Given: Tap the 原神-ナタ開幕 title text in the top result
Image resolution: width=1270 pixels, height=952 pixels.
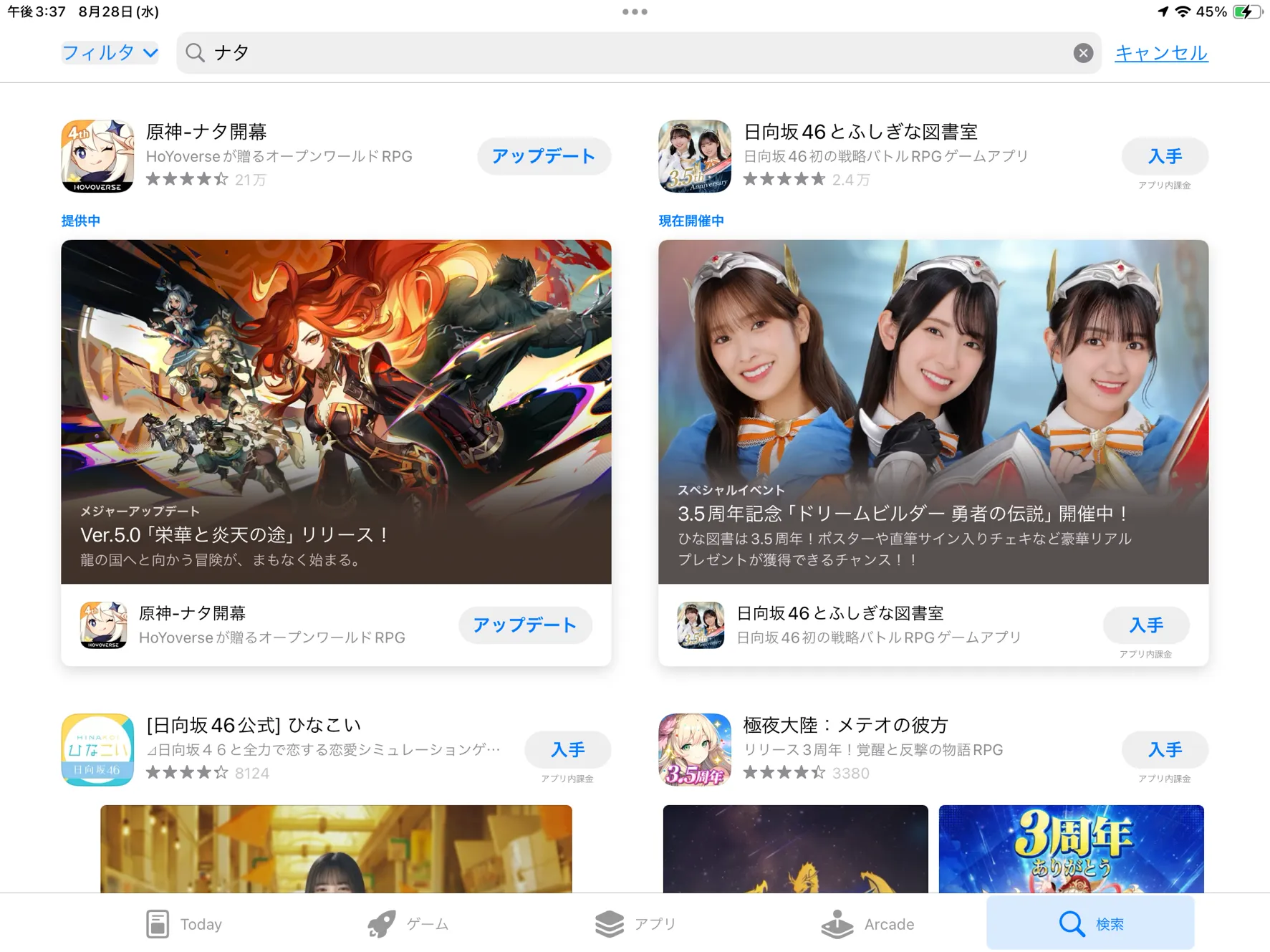Looking at the screenshot, I should pos(206,132).
